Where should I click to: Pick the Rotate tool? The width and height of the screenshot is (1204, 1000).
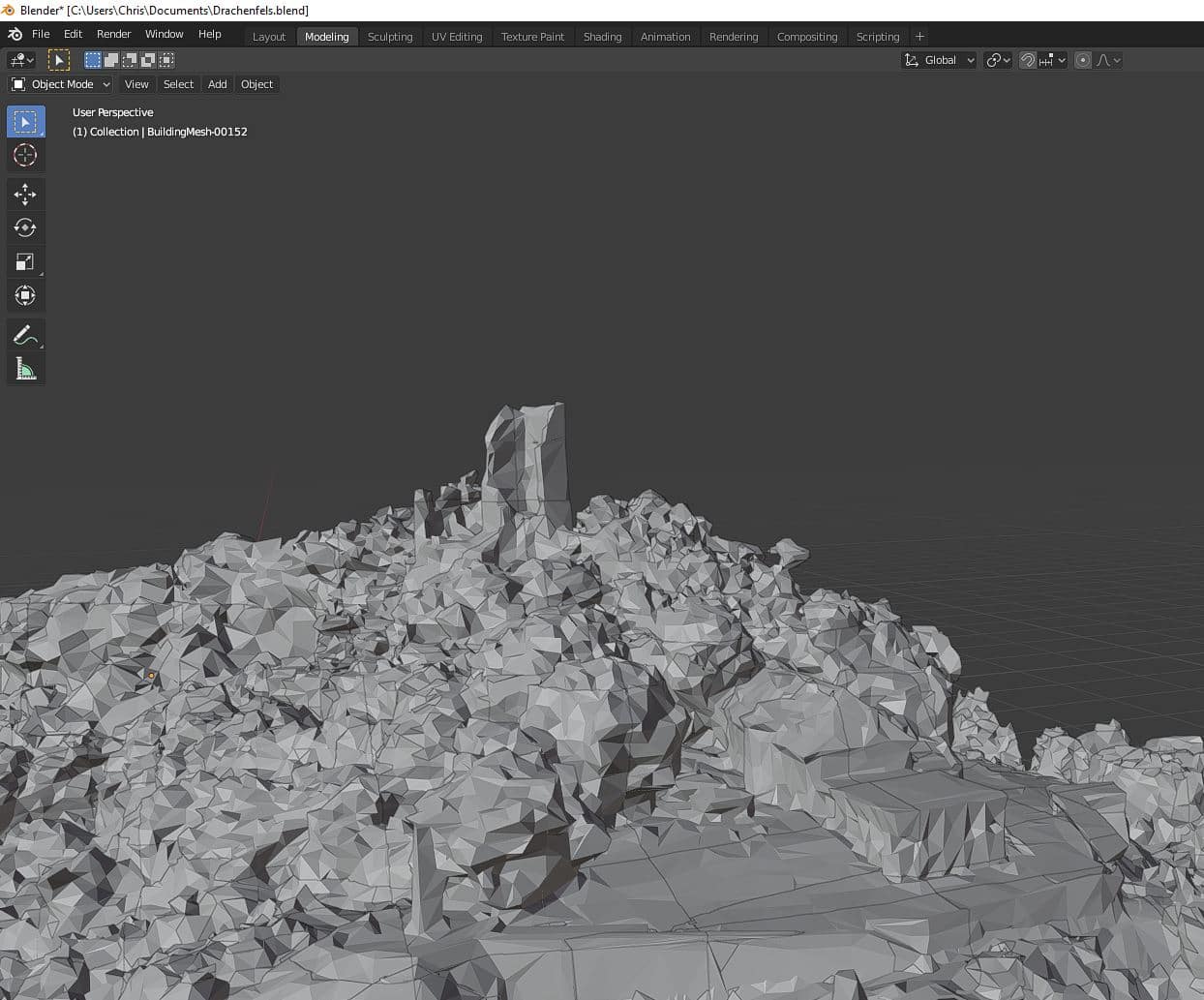click(x=25, y=228)
